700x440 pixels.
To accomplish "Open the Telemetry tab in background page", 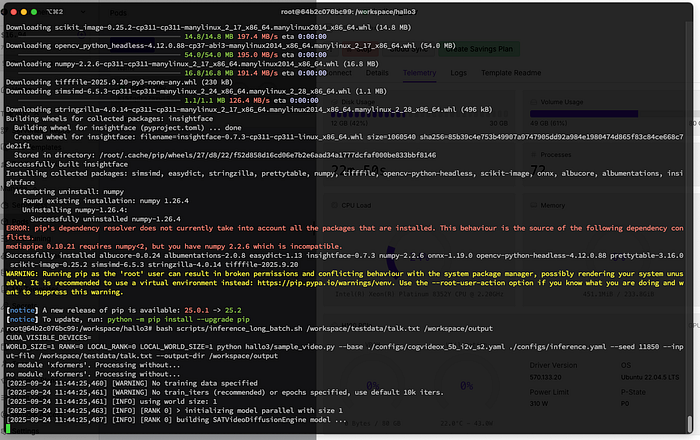I will pyautogui.click(x=419, y=73).
